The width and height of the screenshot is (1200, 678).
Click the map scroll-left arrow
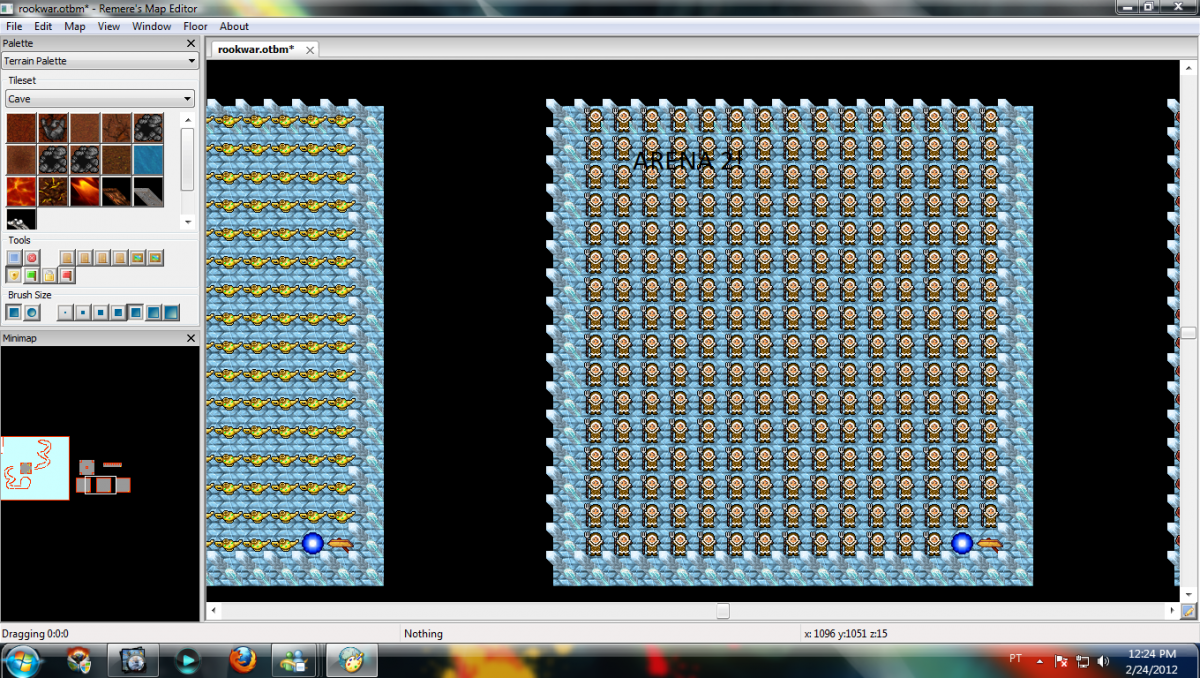point(212,610)
